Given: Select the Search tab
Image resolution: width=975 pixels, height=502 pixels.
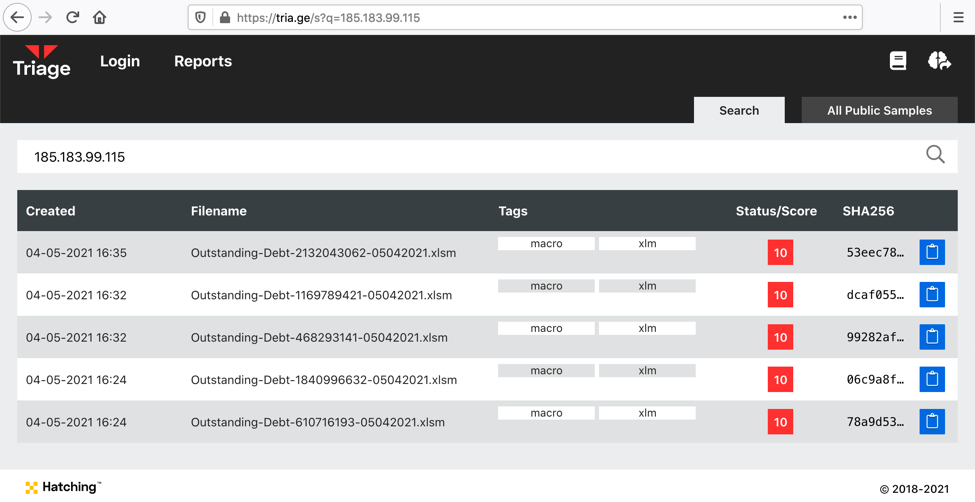Looking at the screenshot, I should 739,110.
